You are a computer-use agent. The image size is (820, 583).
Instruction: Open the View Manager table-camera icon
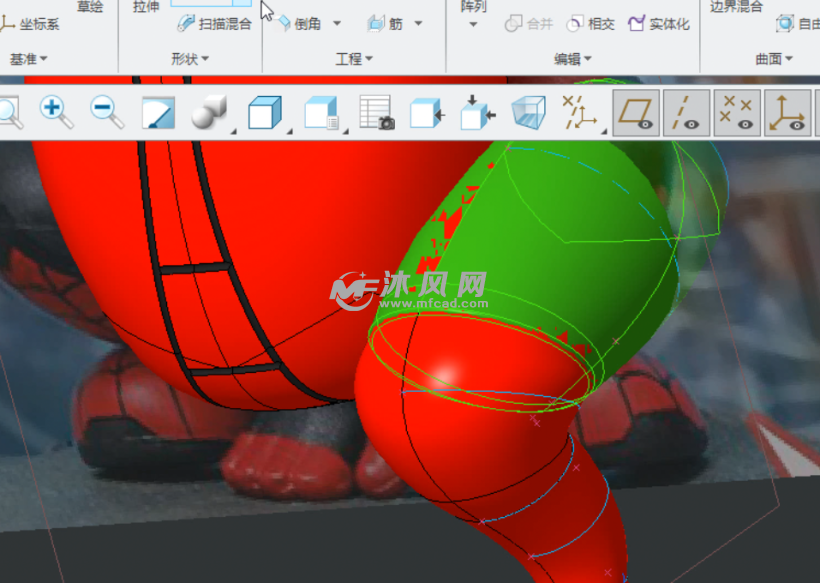(x=377, y=112)
